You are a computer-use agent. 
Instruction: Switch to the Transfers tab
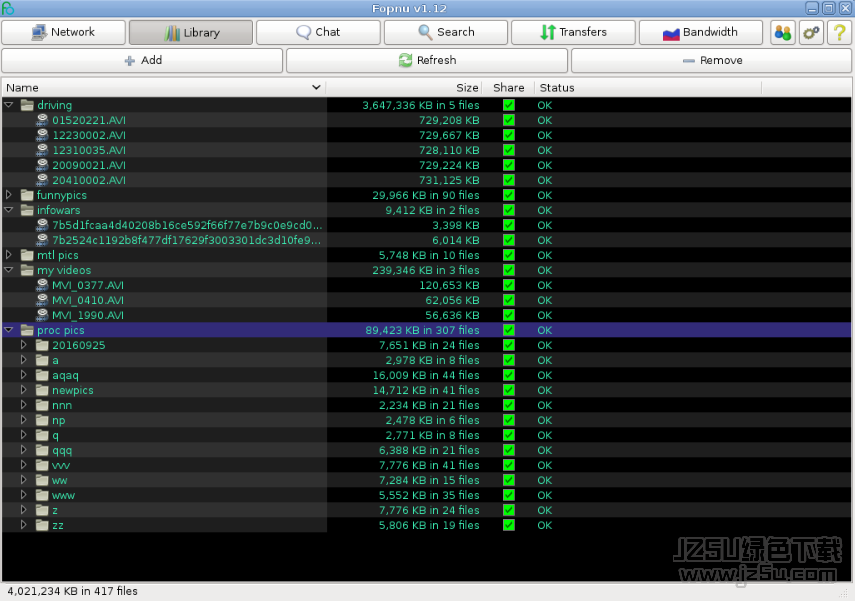[574, 32]
